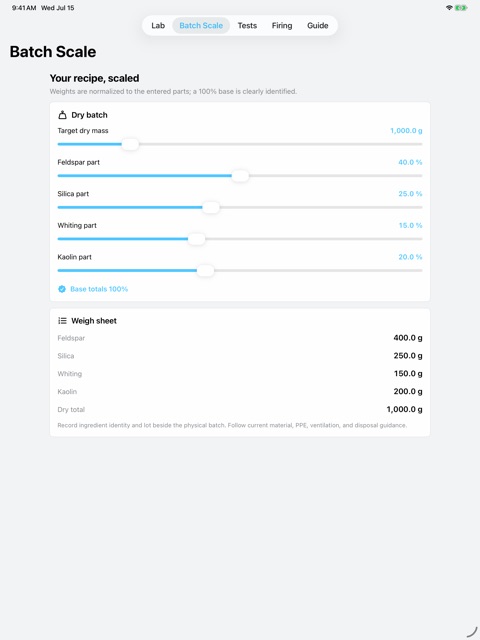Select the Batch Scale tab
The height and width of the screenshot is (640, 480).
click(x=201, y=25)
